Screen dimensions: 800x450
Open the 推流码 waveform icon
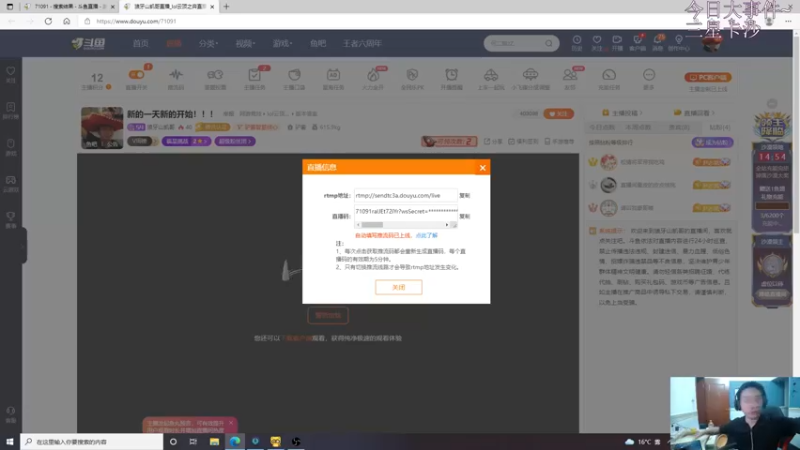click(x=176, y=75)
